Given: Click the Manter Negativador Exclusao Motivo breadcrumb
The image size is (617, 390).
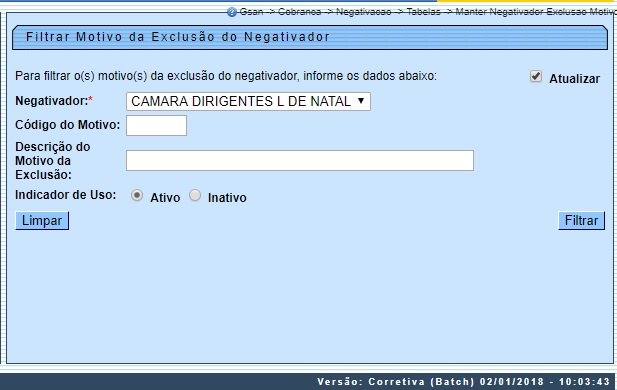Looking at the screenshot, I should [x=536, y=12].
